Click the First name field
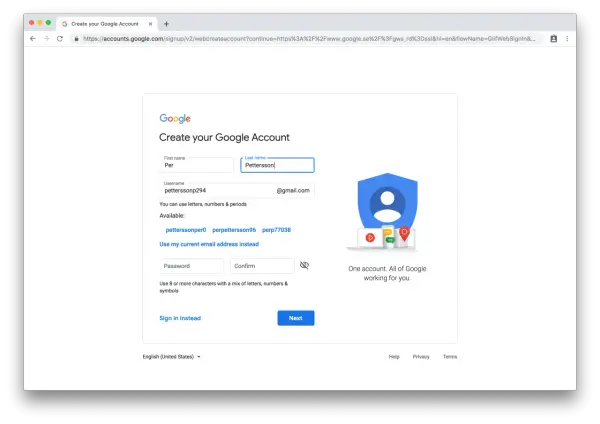 196,165
